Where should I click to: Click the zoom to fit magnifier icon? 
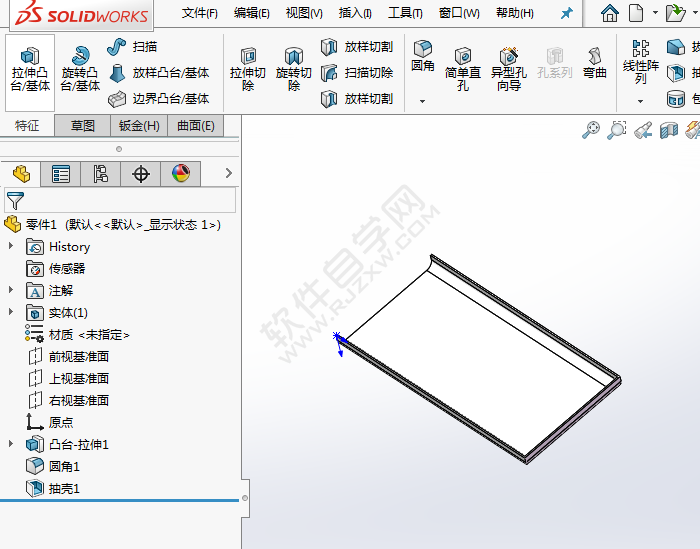pos(591,130)
